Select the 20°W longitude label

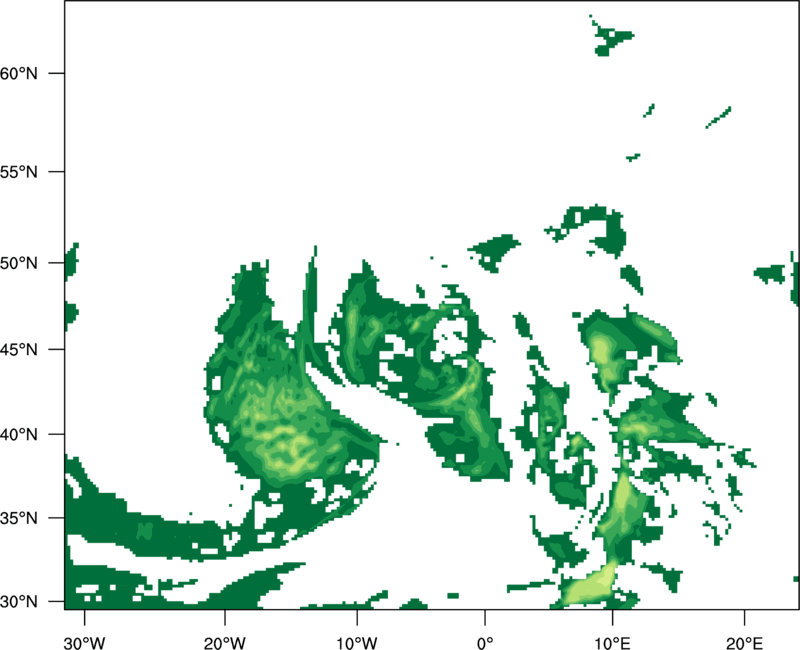224,643
